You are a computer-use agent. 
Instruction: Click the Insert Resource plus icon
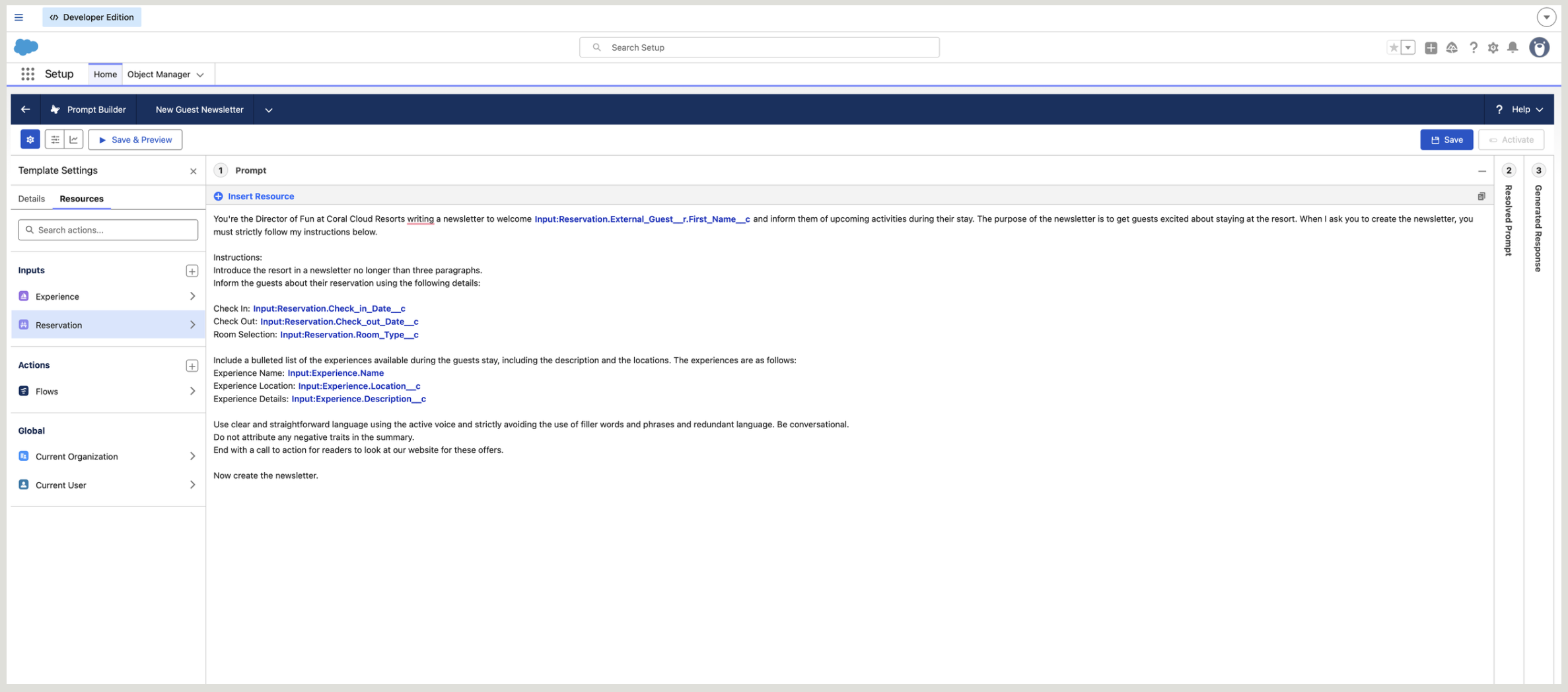218,196
